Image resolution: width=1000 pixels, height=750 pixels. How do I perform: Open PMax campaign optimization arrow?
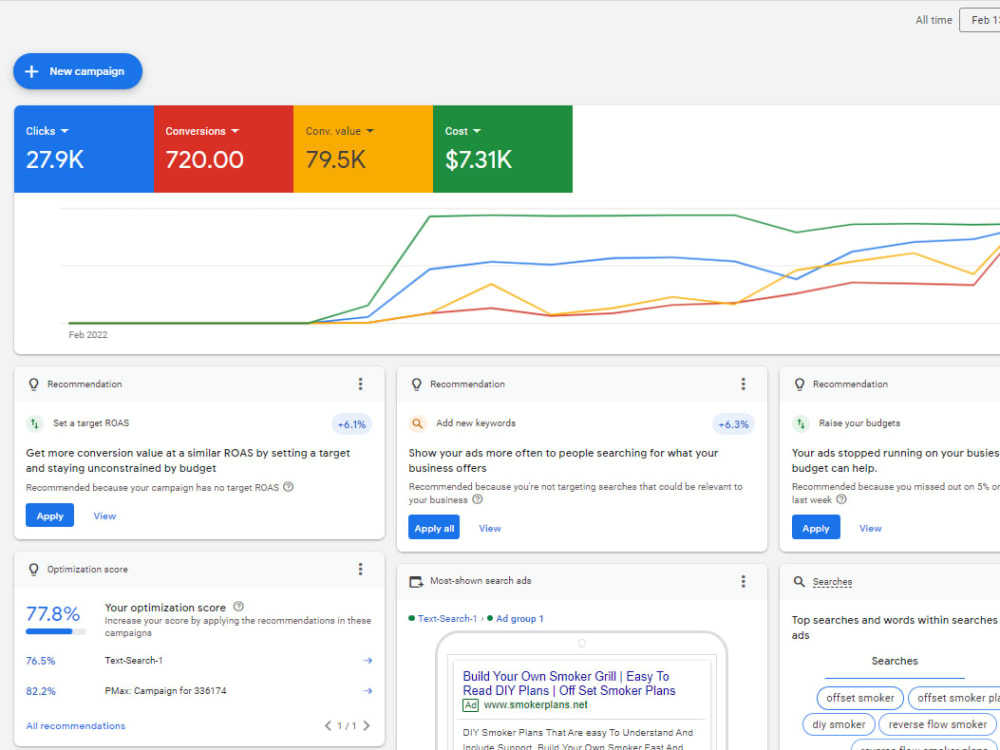point(367,691)
